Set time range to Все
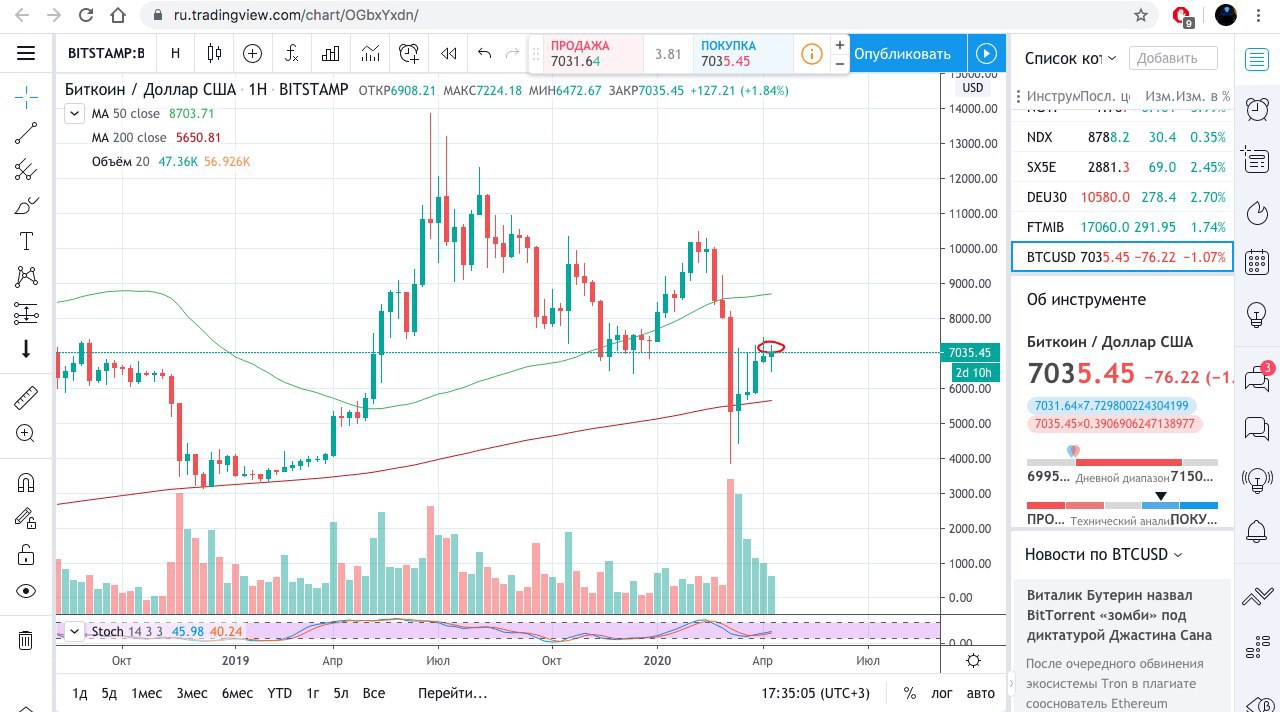The width and height of the screenshot is (1280, 712). 373,693
